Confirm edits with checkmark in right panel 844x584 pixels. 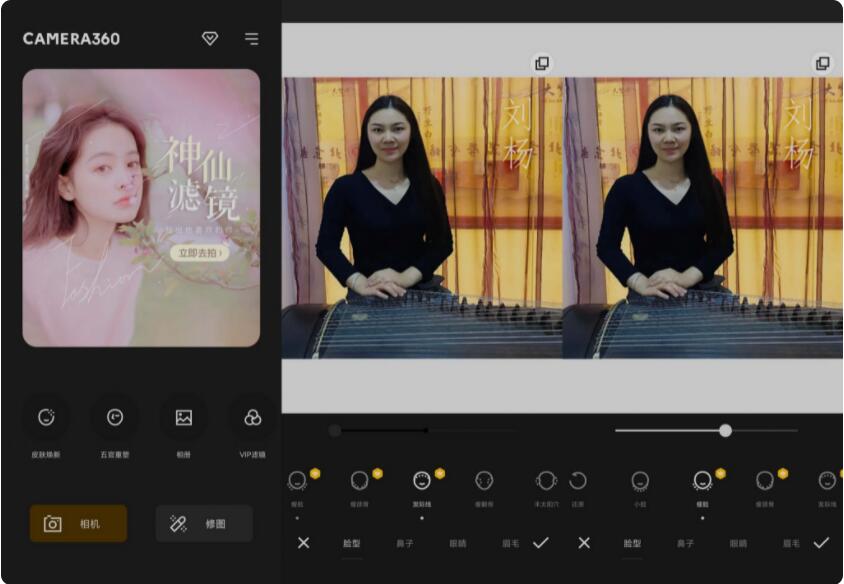click(x=820, y=542)
